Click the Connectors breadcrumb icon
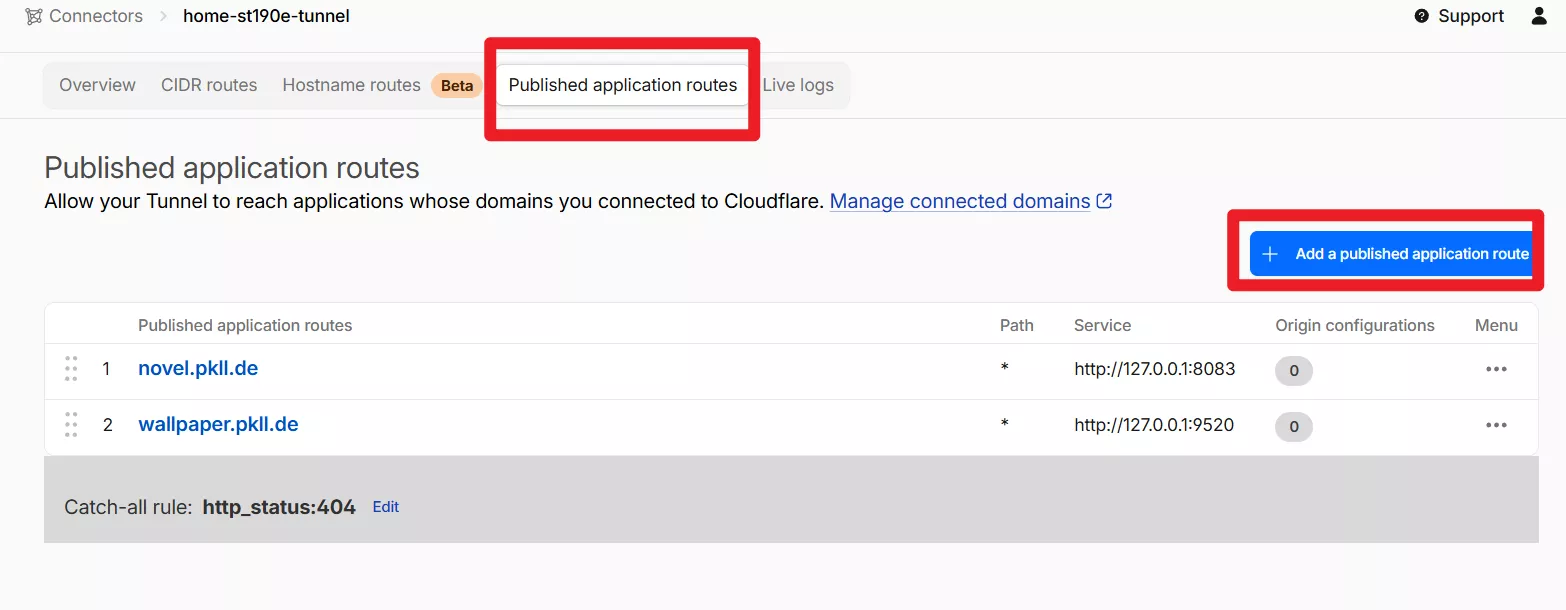 pos(34,16)
